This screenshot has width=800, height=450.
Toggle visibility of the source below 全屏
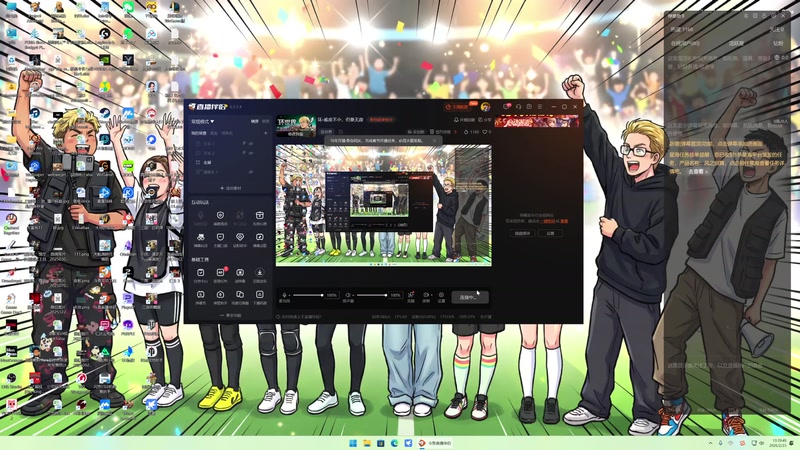point(251,172)
